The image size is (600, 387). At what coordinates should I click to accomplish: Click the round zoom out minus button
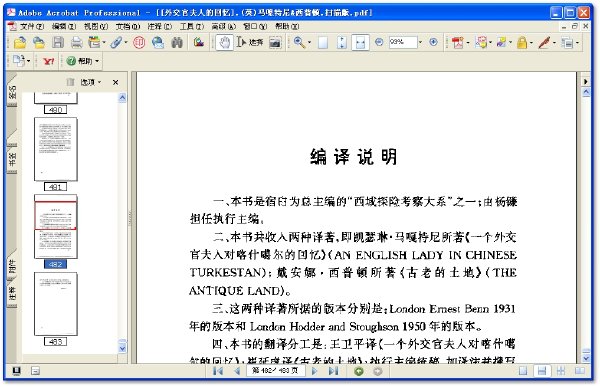(x=379, y=42)
